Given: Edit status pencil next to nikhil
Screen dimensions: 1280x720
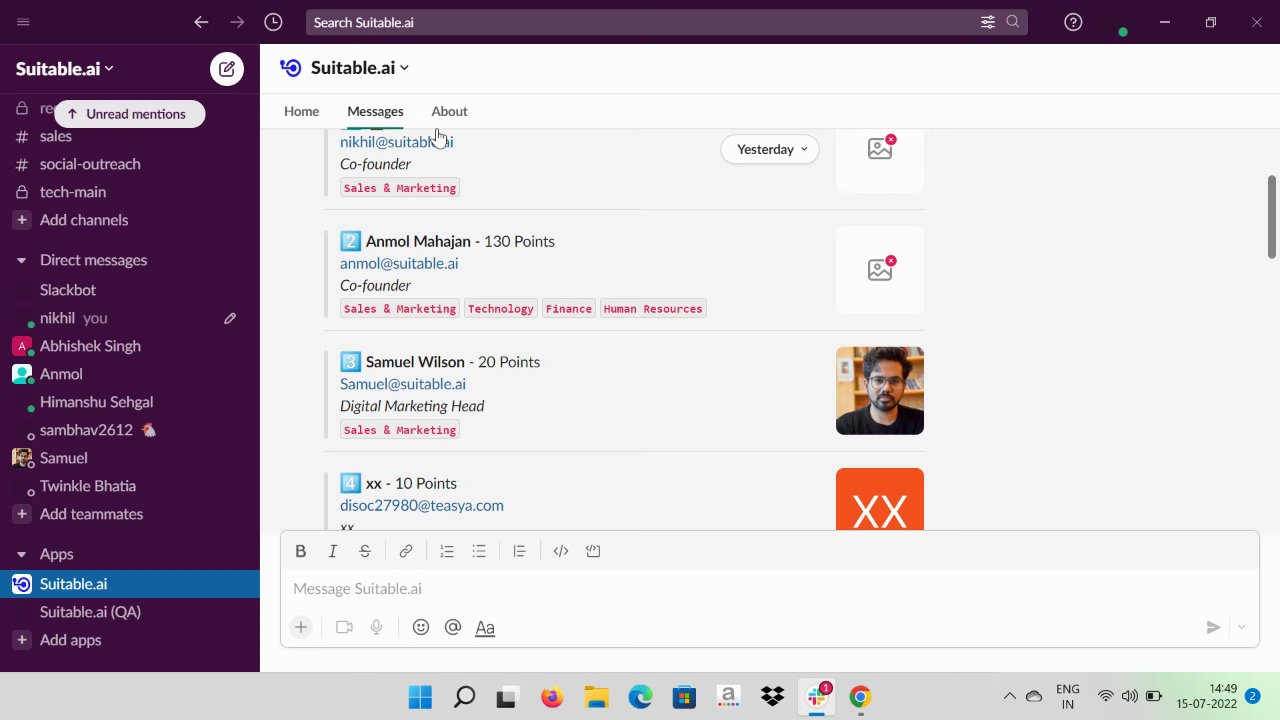Looking at the screenshot, I should [230, 318].
